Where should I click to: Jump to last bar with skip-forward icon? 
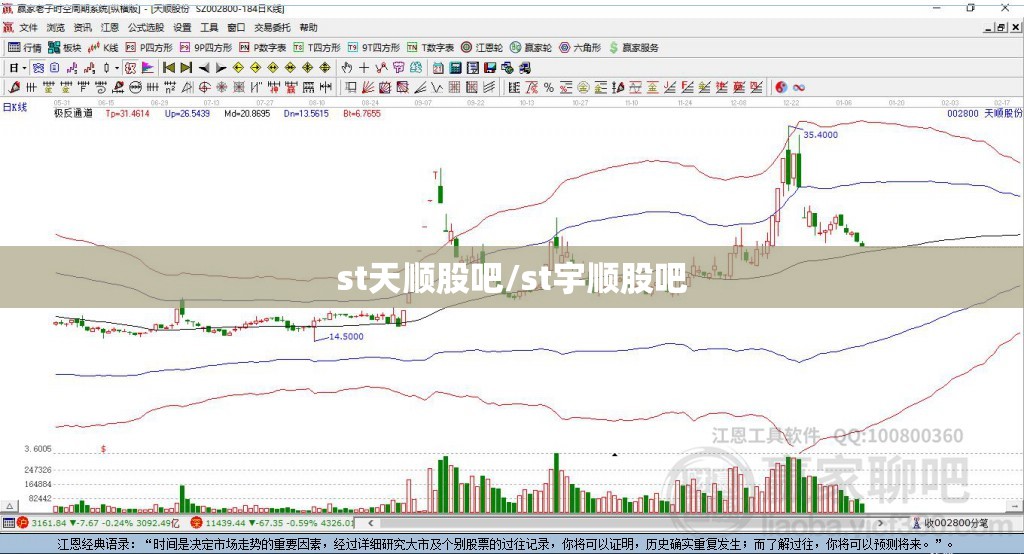click(186, 67)
